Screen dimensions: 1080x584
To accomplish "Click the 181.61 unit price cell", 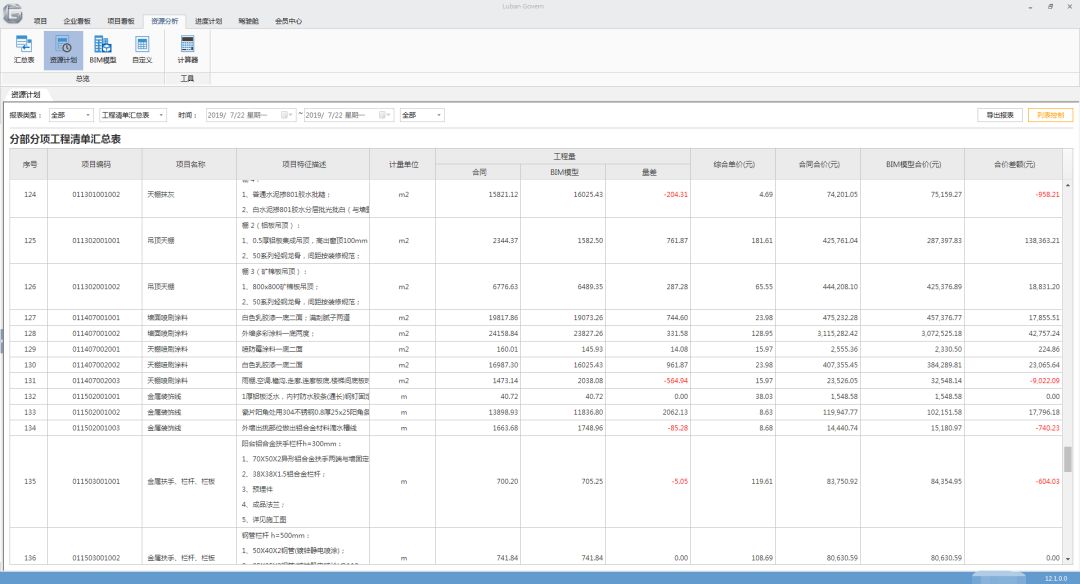I will click(734, 240).
